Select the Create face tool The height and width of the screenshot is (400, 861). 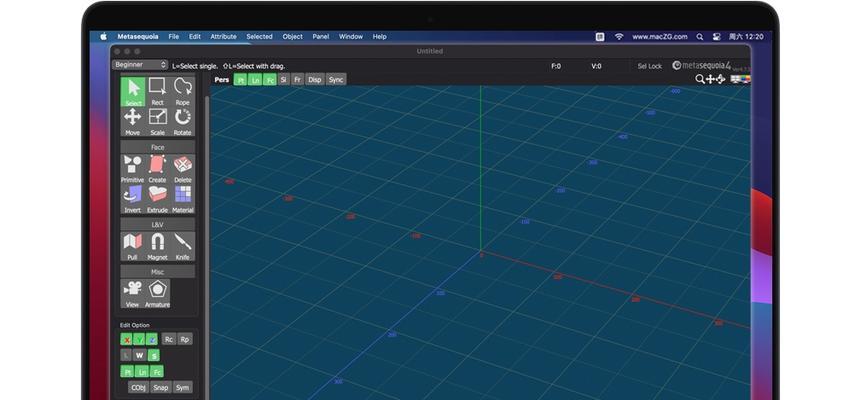click(158, 169)
